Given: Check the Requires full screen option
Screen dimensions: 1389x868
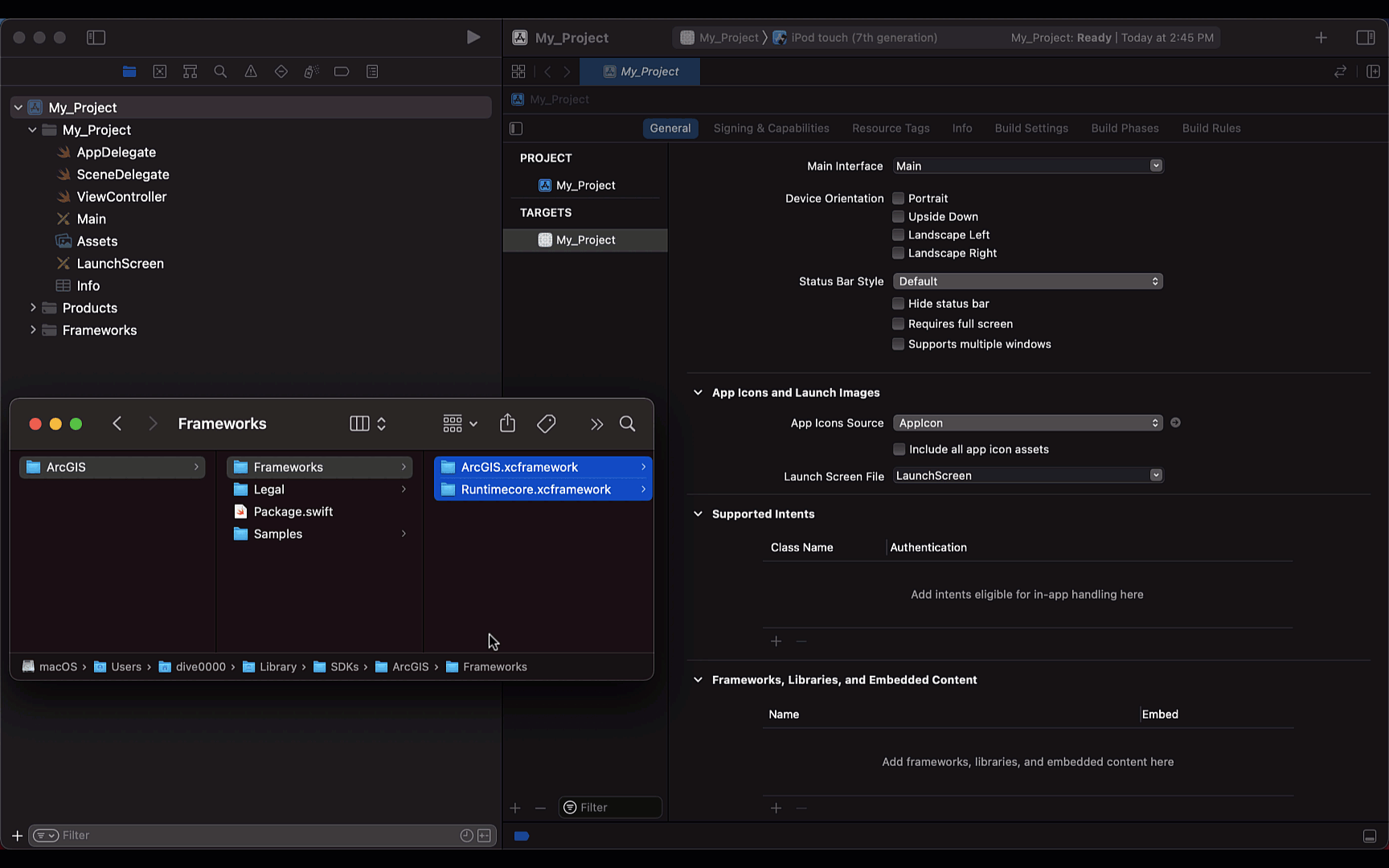Looking at the screenshot, I should 898,324.
